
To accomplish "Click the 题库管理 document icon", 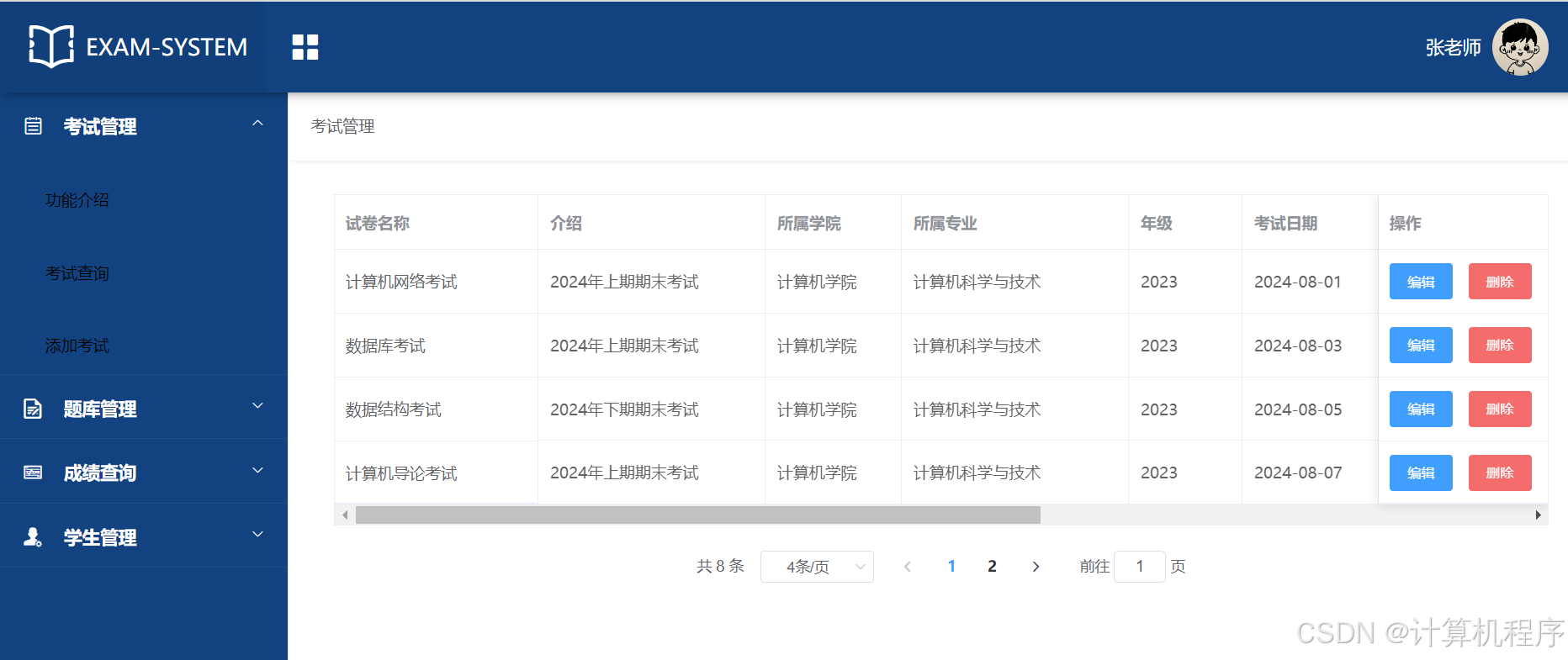I will 33,409.
